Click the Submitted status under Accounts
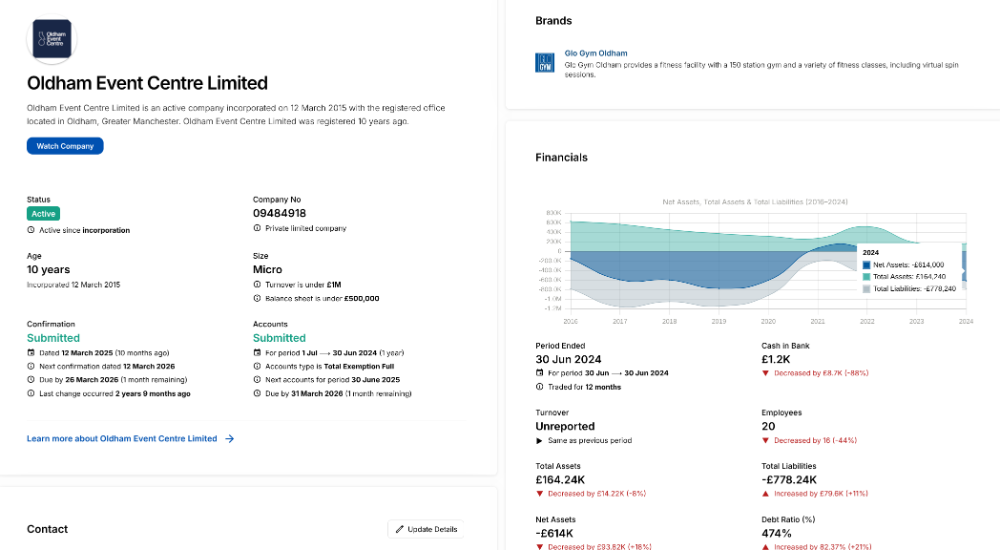 [279, 338]
